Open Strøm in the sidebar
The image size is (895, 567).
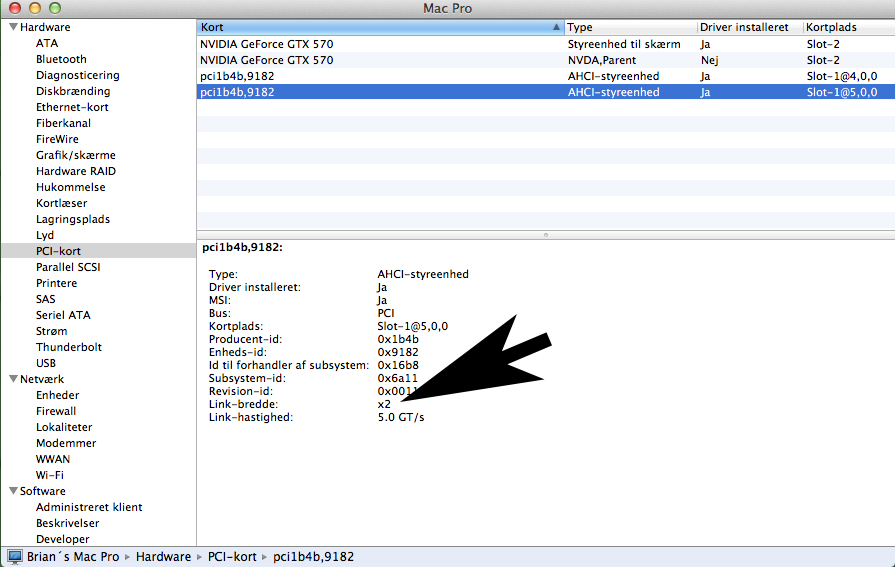click(51, 331)
